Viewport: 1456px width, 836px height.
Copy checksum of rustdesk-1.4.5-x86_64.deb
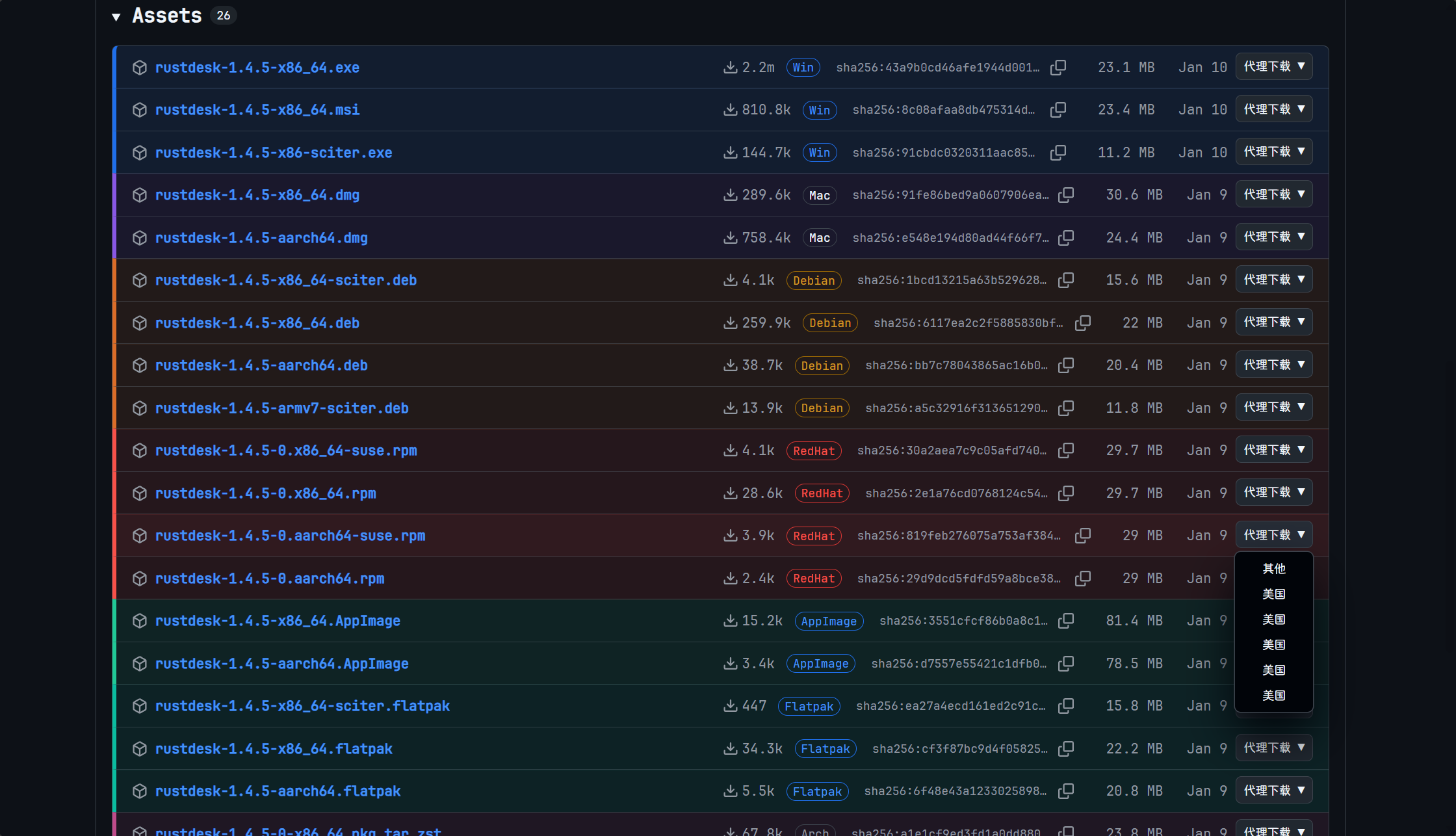tap(1083, 322)
